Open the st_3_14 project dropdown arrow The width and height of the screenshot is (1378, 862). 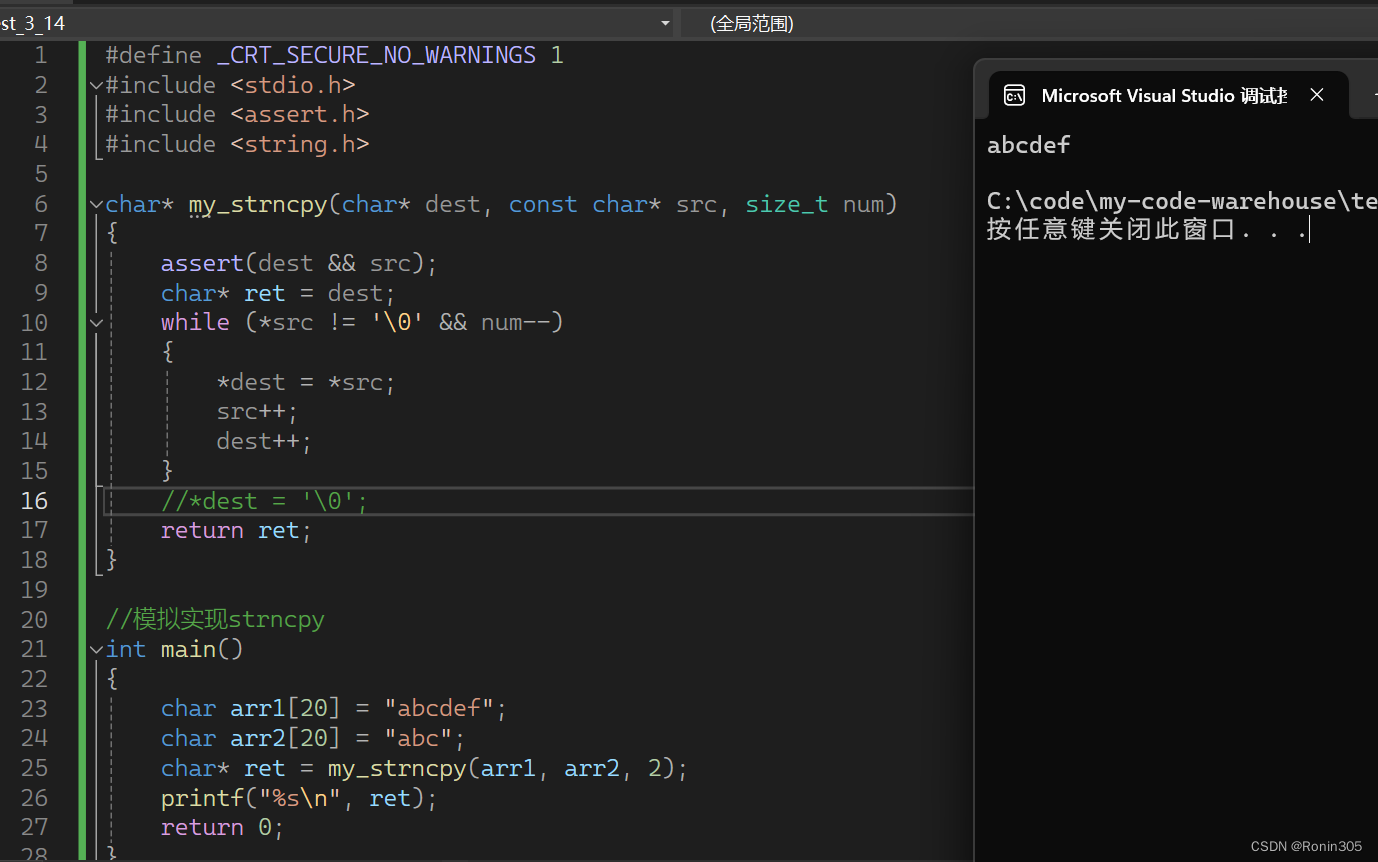[x=665, y=23]
